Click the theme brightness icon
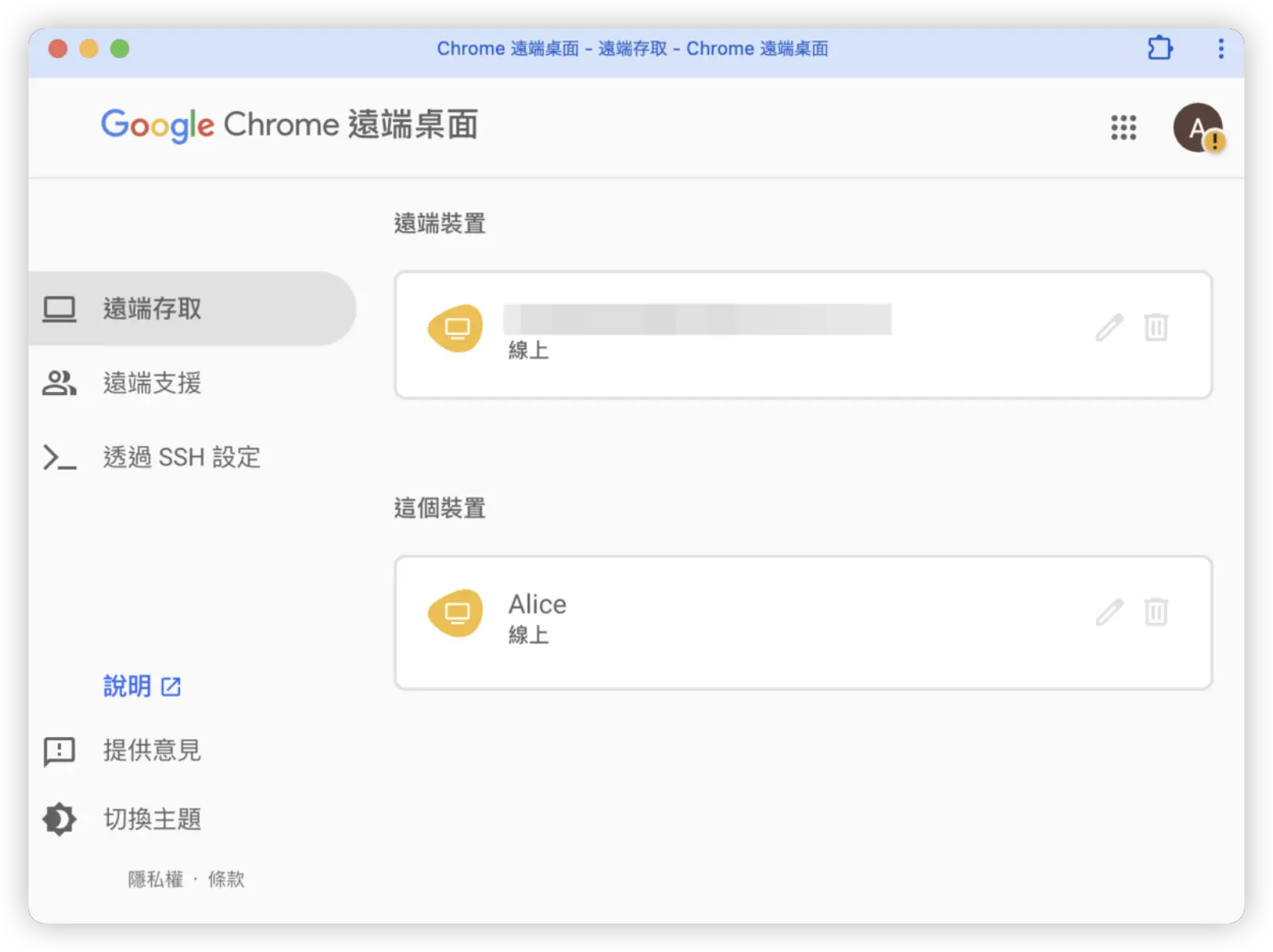Image resolution: width=1273 pixels, height=952 pixels. pos(60,820)
